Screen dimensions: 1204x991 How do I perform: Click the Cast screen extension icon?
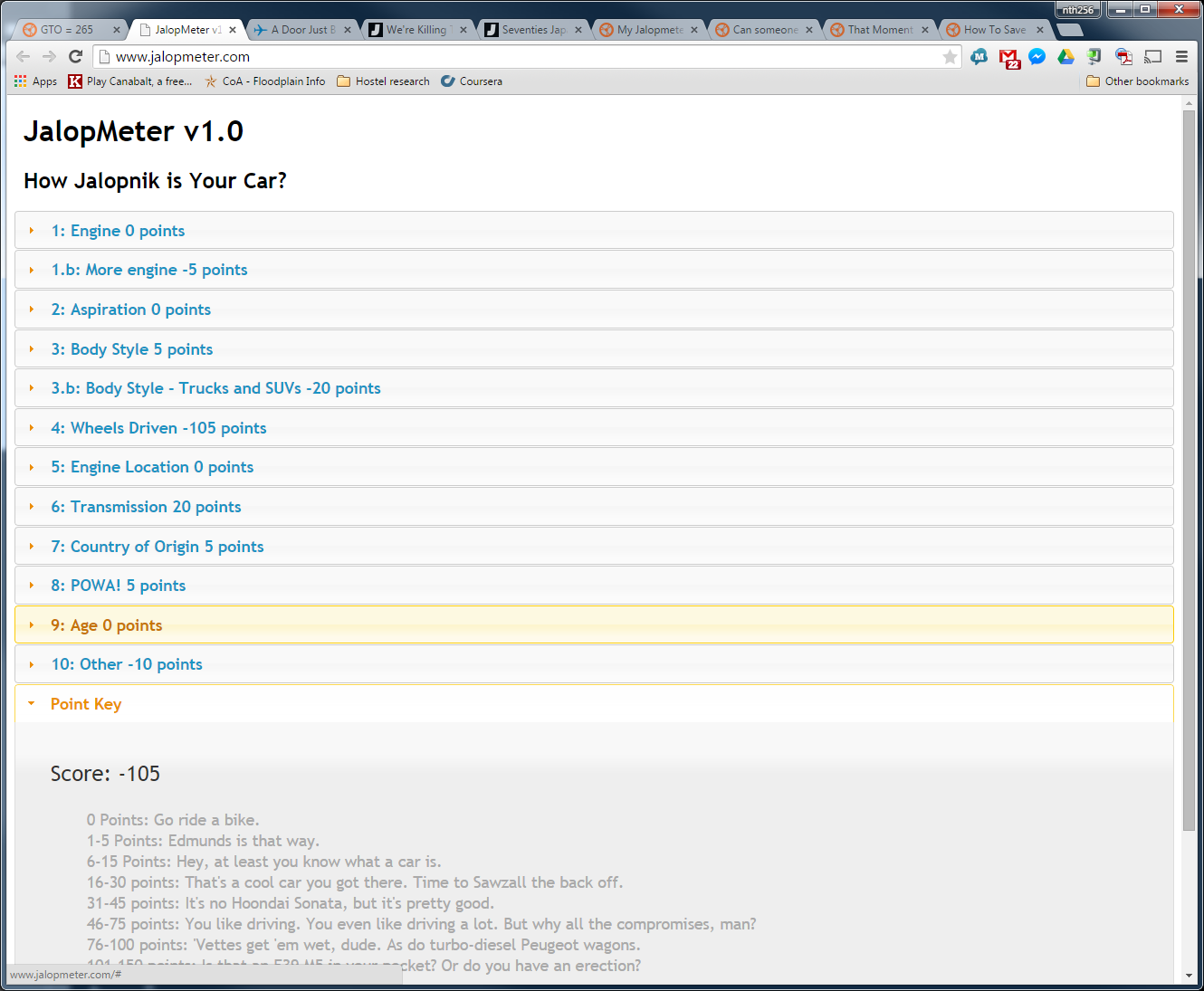click(x=1152, y=56)
